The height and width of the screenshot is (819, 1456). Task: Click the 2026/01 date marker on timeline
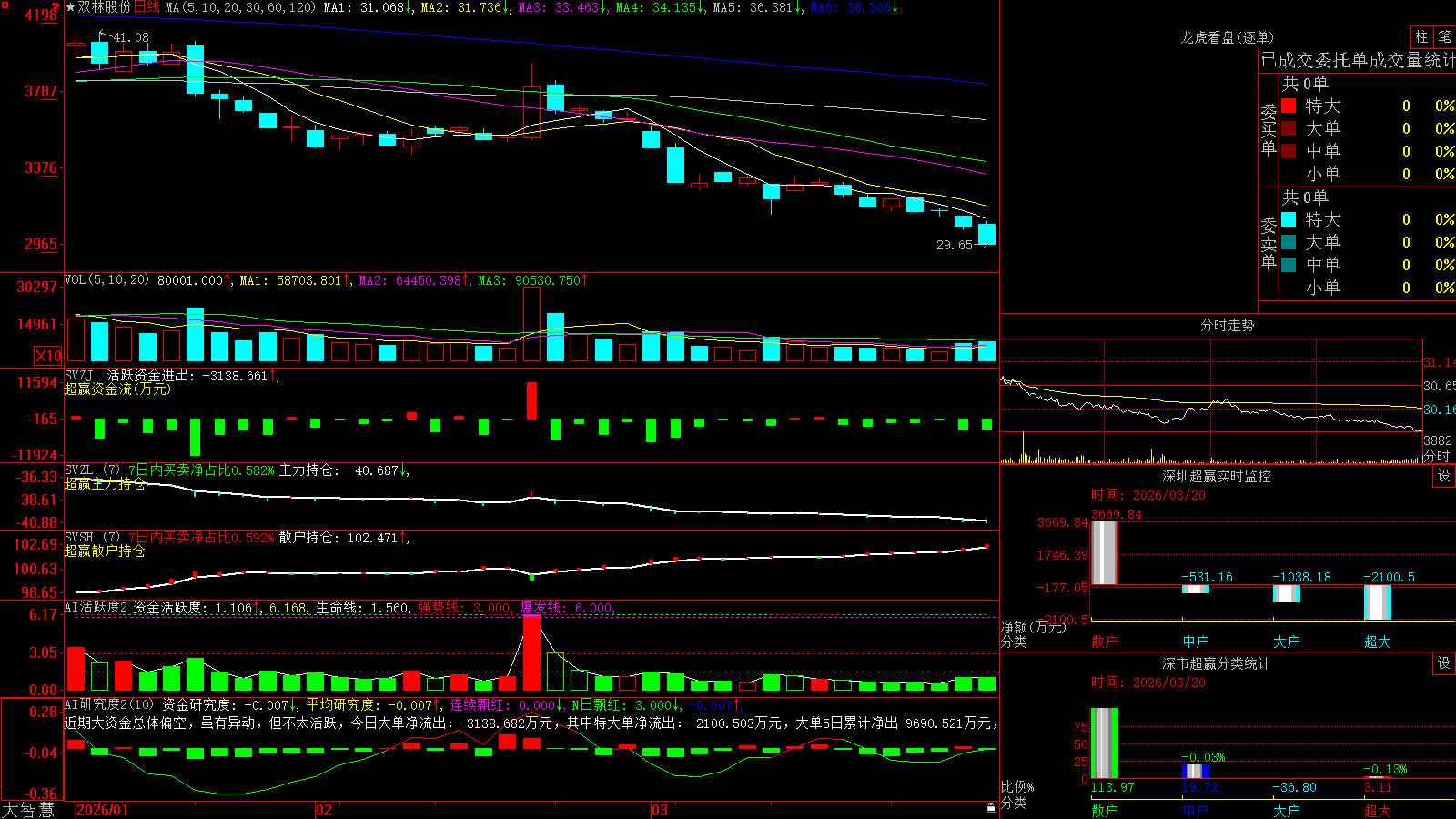tap(103, 810)
